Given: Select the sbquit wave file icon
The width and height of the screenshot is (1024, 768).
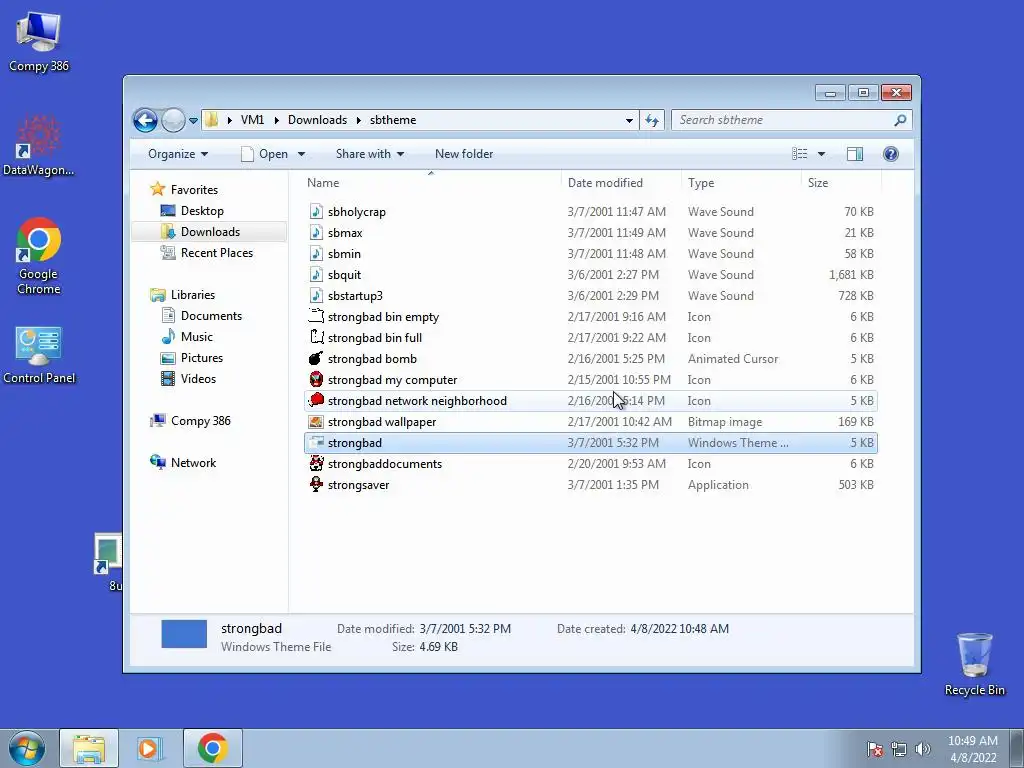Looking at the screenshot, I should pos(316,274).
